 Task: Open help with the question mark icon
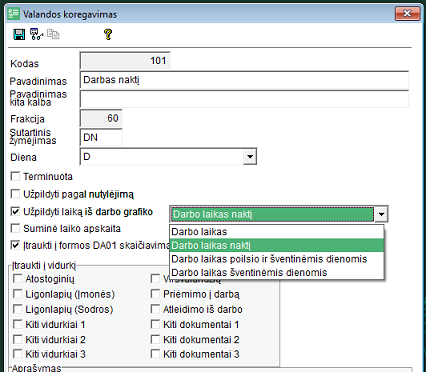tap(108, 34)
